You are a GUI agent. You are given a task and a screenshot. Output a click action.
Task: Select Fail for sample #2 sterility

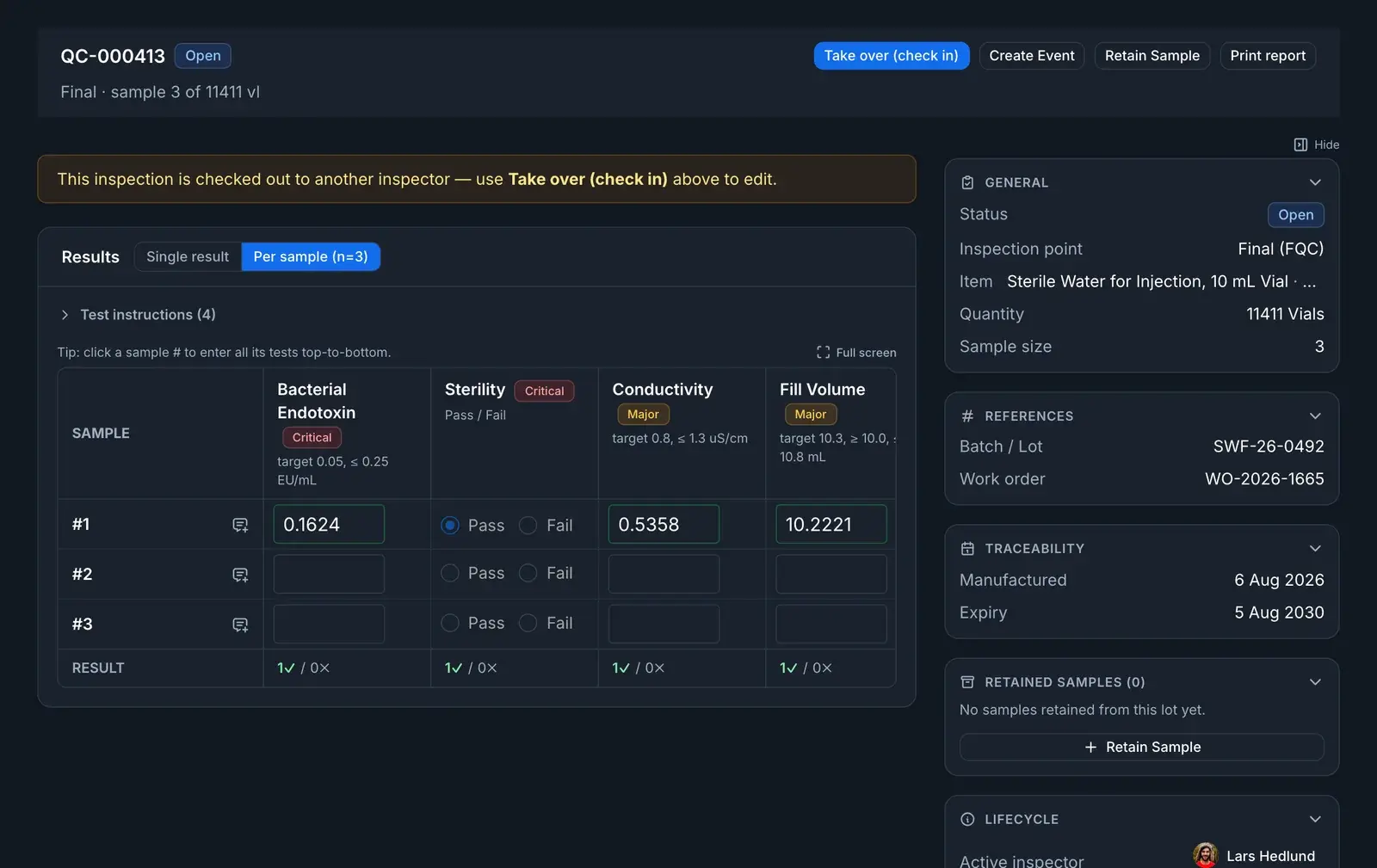(528, 573)
